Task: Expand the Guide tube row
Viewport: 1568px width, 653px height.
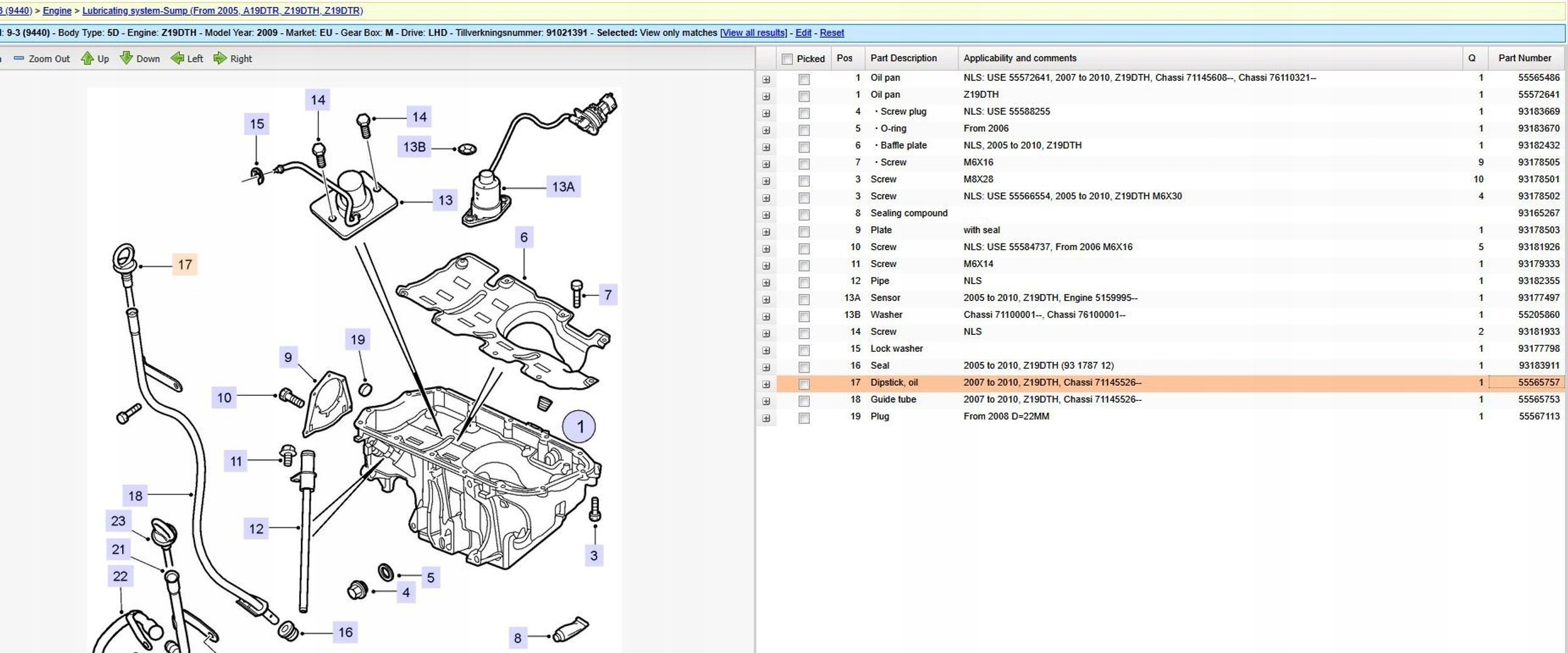Action: click(766, 401)
